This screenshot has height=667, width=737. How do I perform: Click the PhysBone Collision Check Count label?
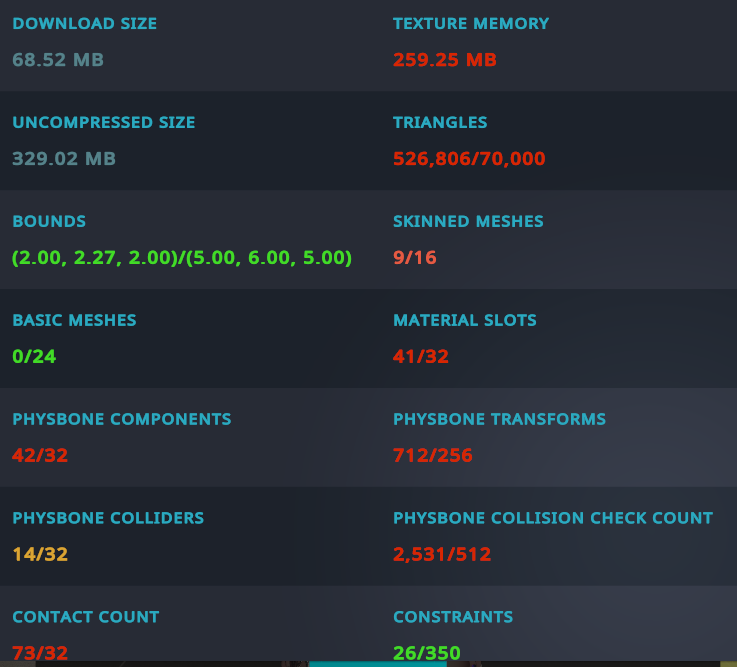point(553,518)
